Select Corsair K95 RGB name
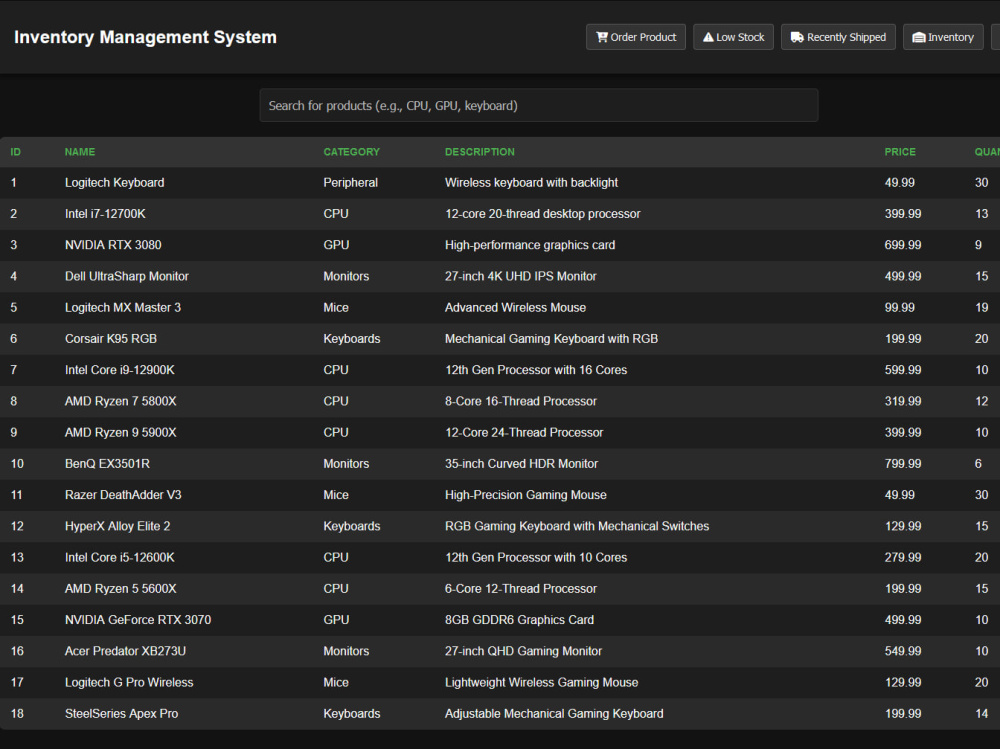This screenshot has width=1000, height=749. pyautogui.click(x=111, y=339)
